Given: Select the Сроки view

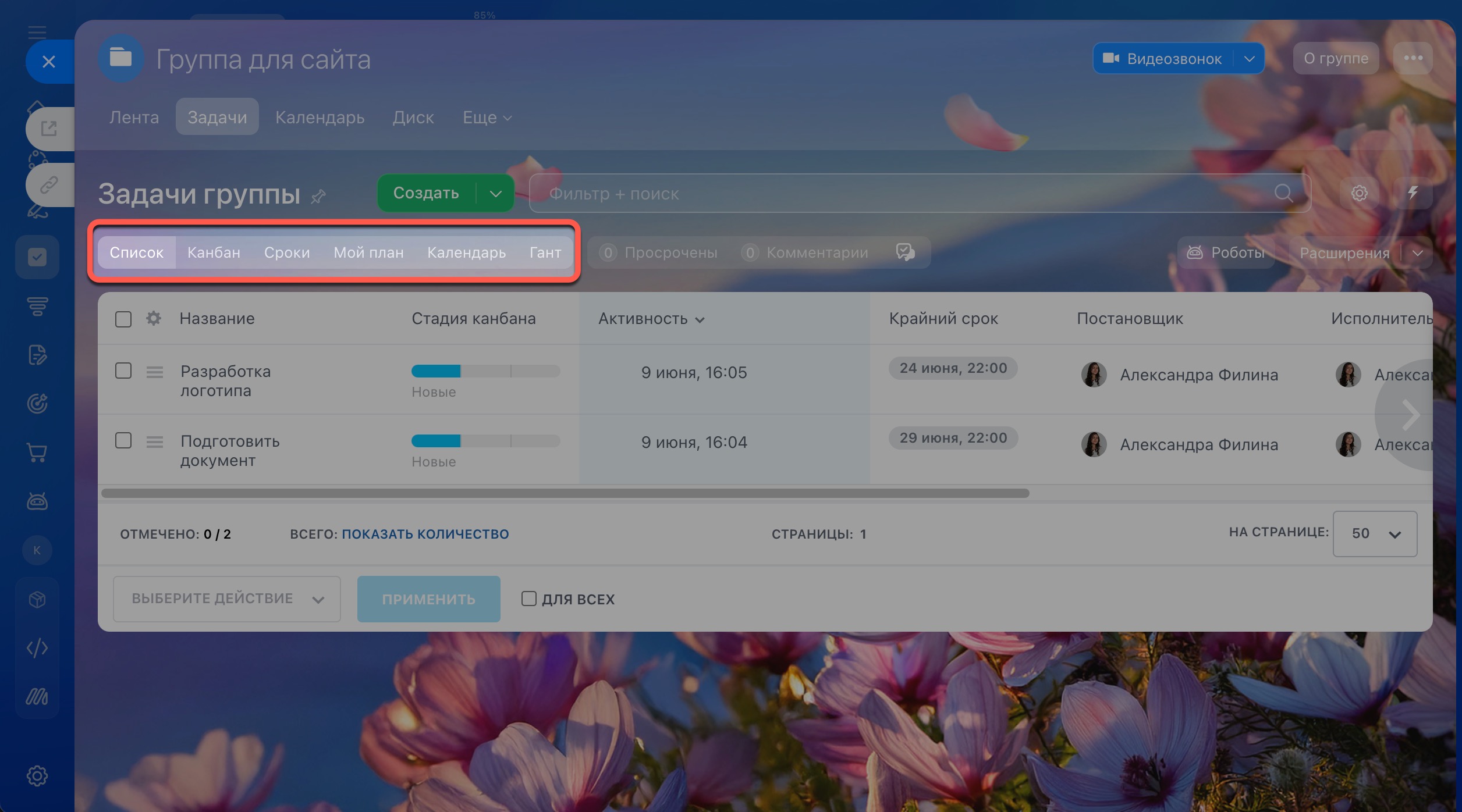Looking at the screenshot, I should click(287, 252).
